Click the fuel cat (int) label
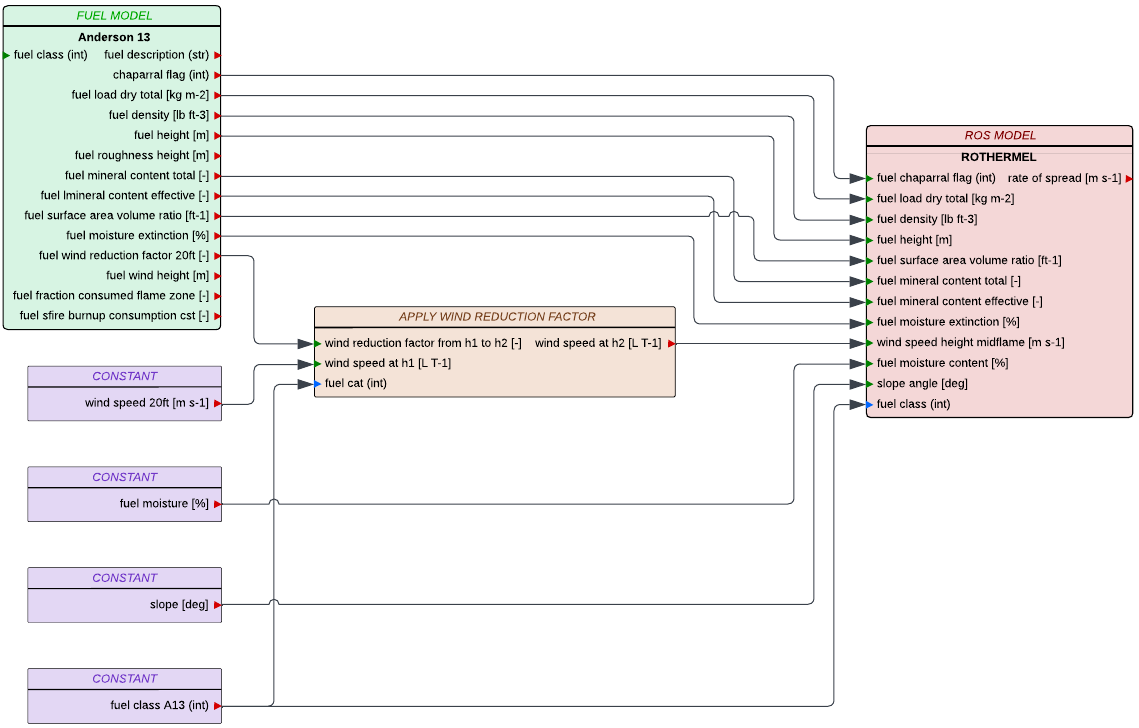The height and width of the screenshot is (728, 1139). [356, 384]
